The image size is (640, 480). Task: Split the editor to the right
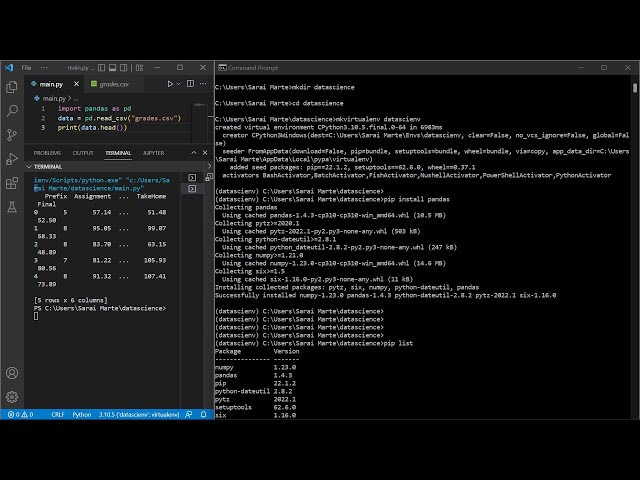(x=190, y=84)
